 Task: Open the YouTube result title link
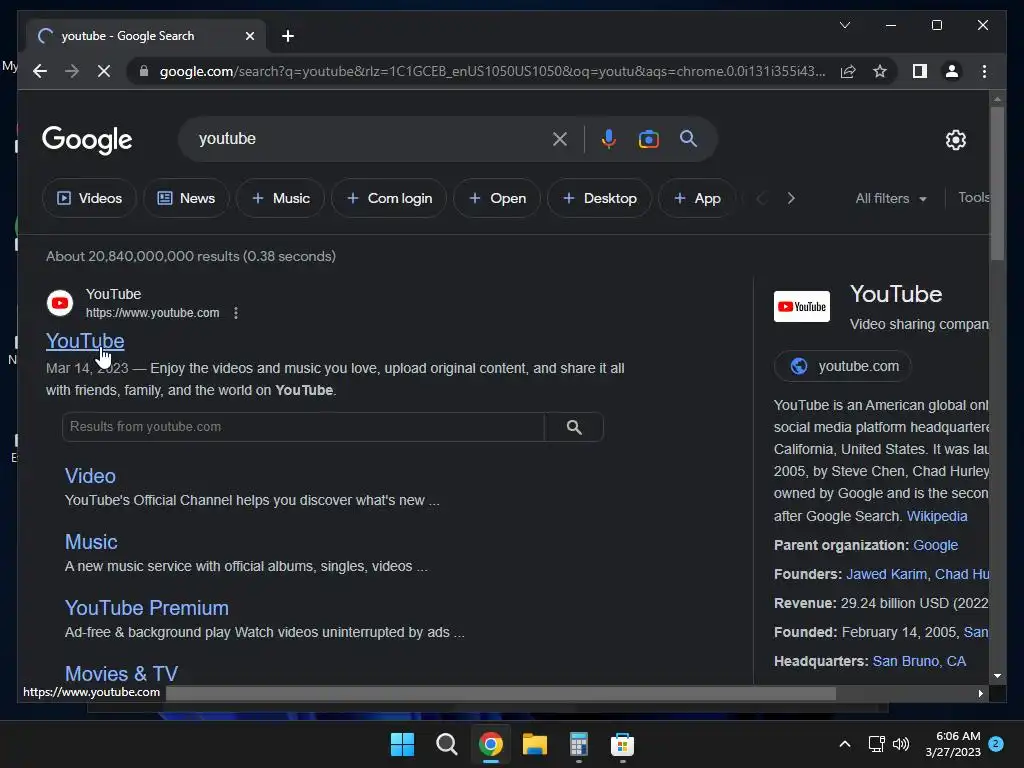tap(85, 341)
